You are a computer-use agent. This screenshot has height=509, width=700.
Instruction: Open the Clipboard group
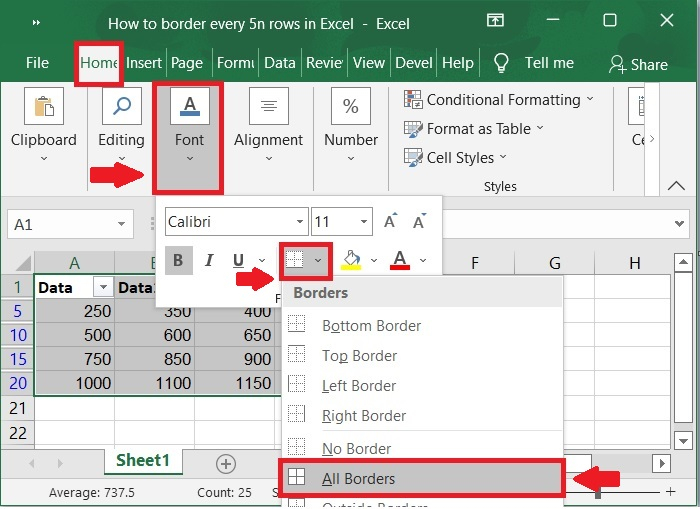[44, 124]
